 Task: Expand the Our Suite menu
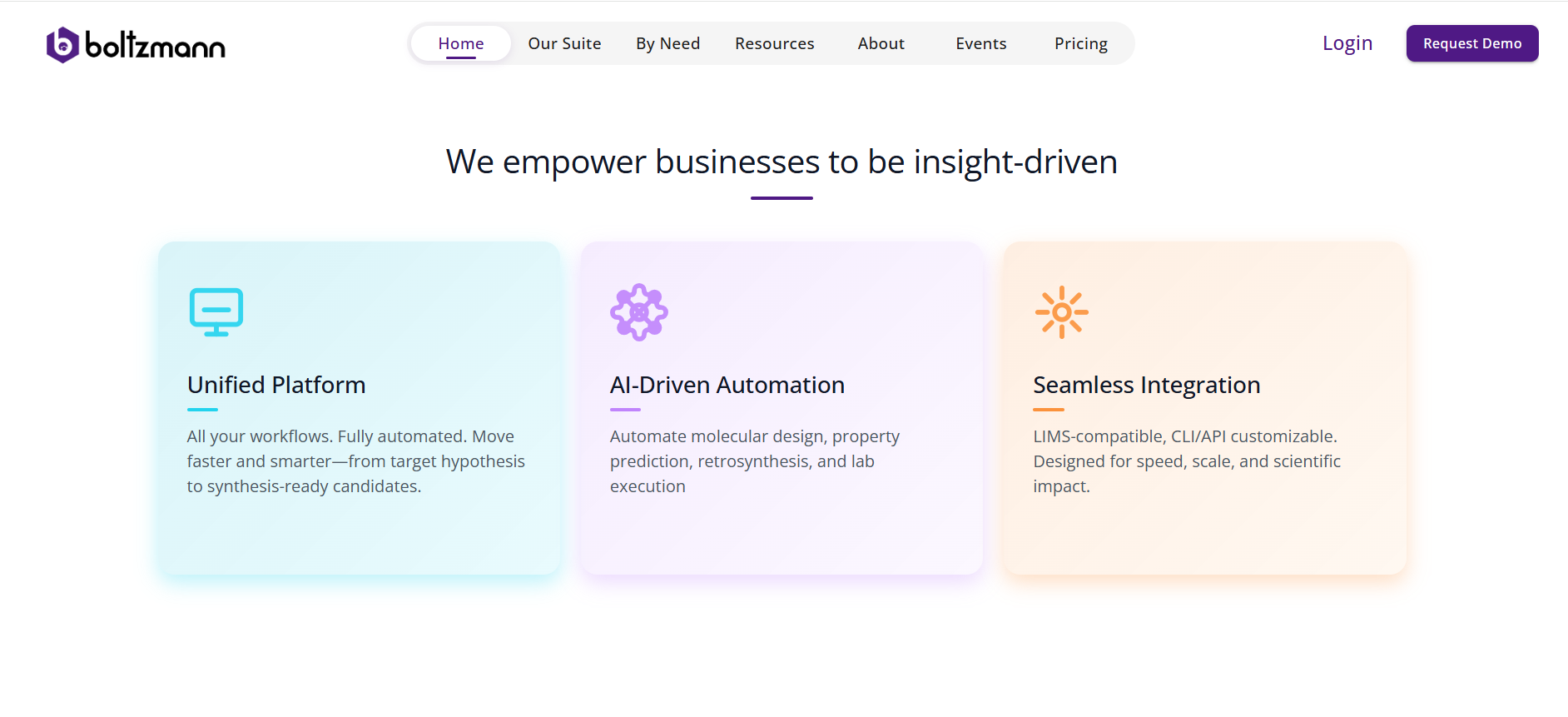[x=564, y=43]
